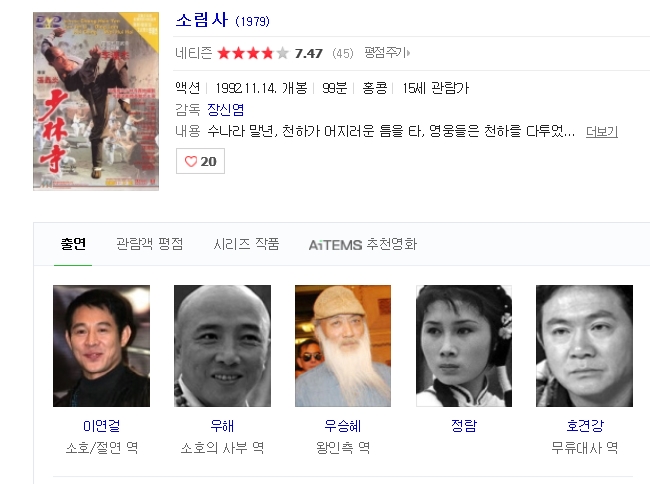650x484 pixels.
Task: Click the 호견강 actor photo
Action: (585, 346)
